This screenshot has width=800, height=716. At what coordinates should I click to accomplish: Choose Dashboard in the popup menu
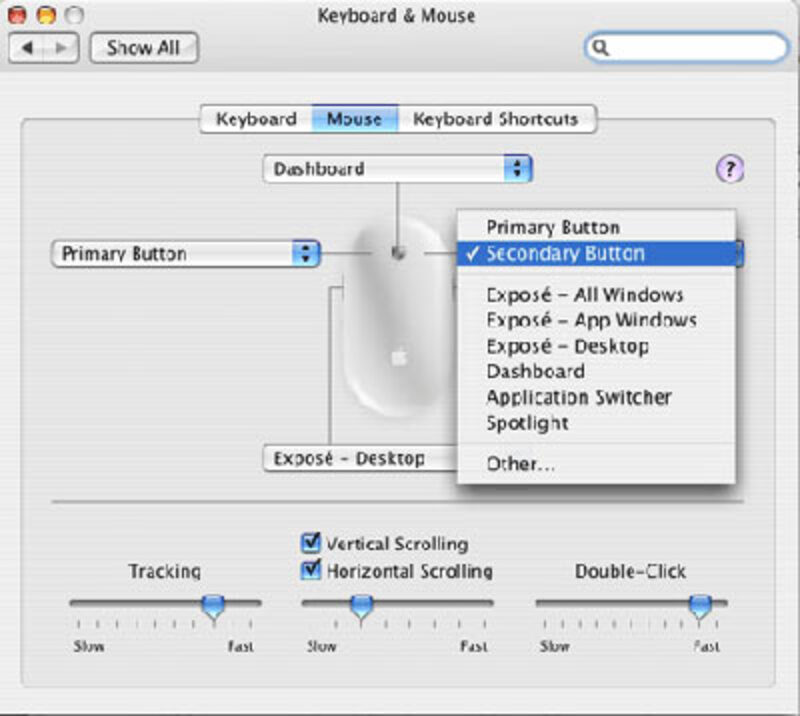[596, 372]
